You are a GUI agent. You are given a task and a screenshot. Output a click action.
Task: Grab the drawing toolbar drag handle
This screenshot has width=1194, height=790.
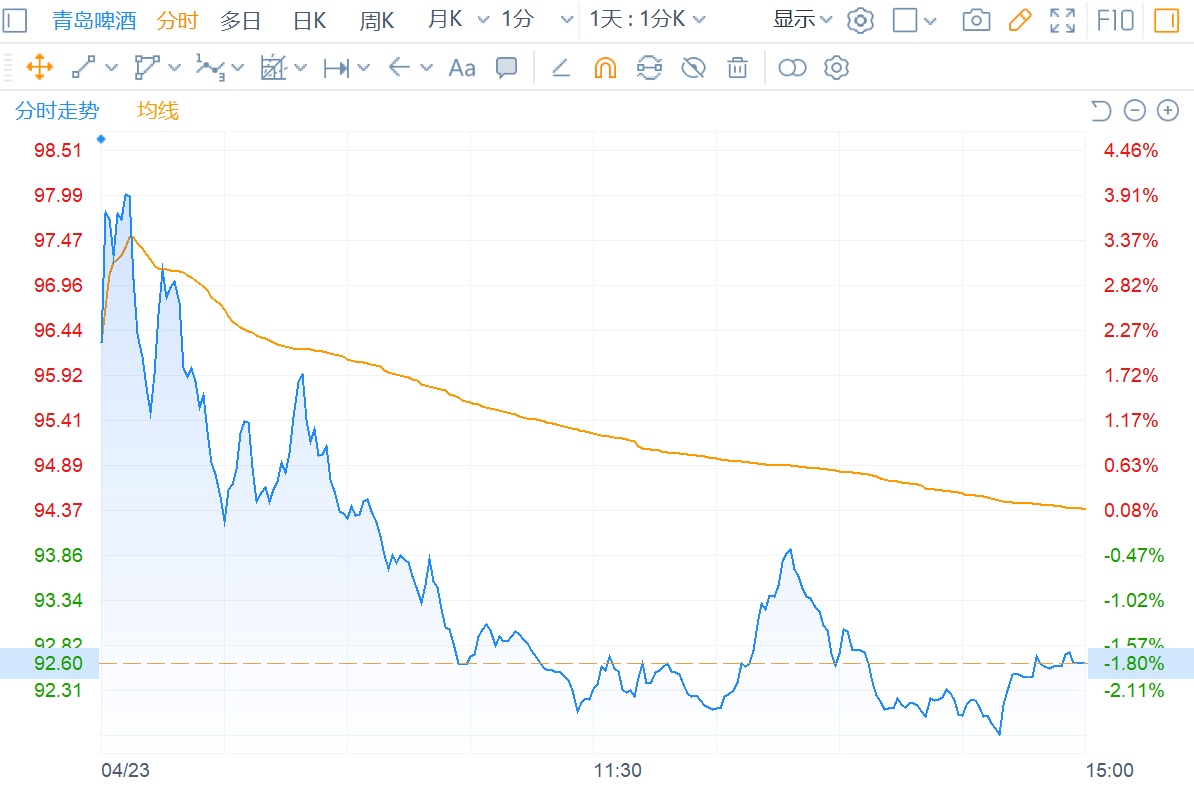[8, 68]
